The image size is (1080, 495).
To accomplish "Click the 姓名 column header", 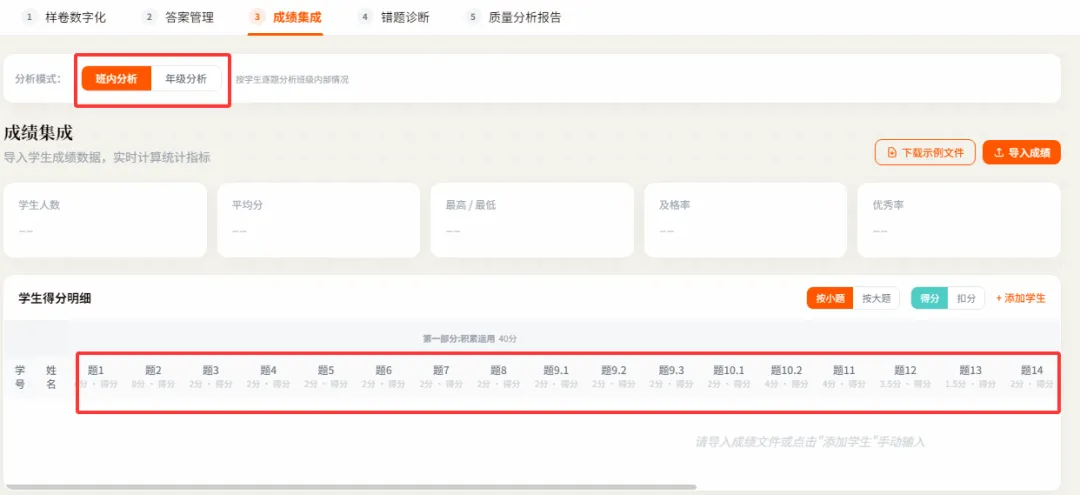I will (51, 377).
